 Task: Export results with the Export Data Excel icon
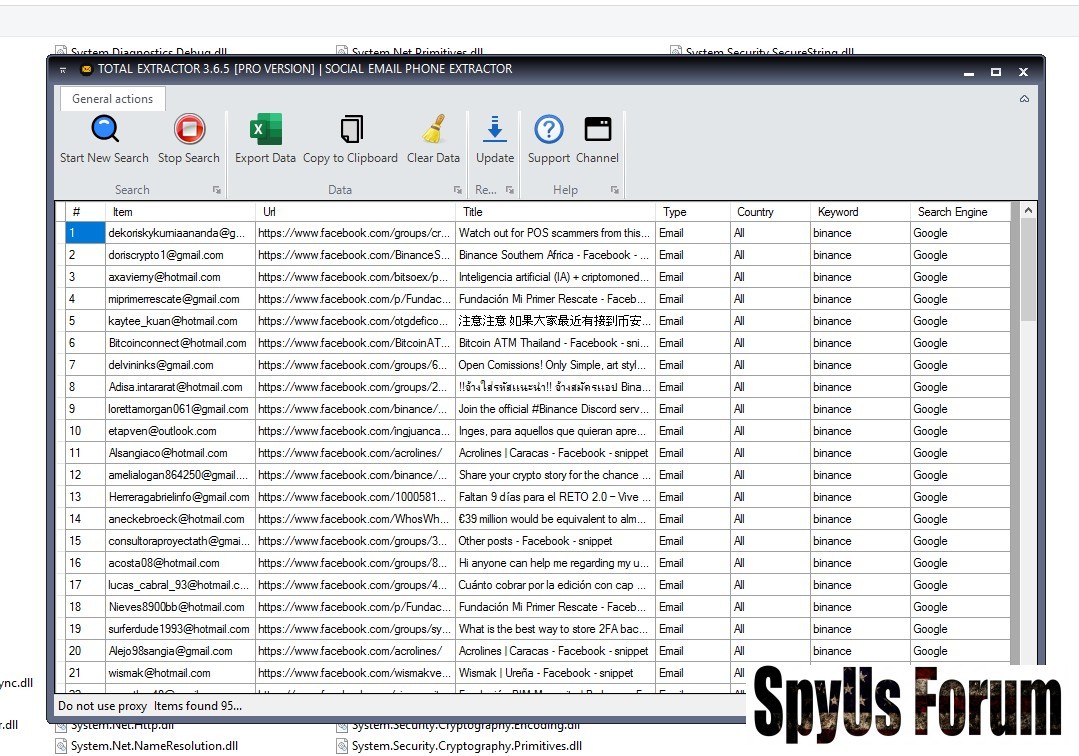(265, 130)
